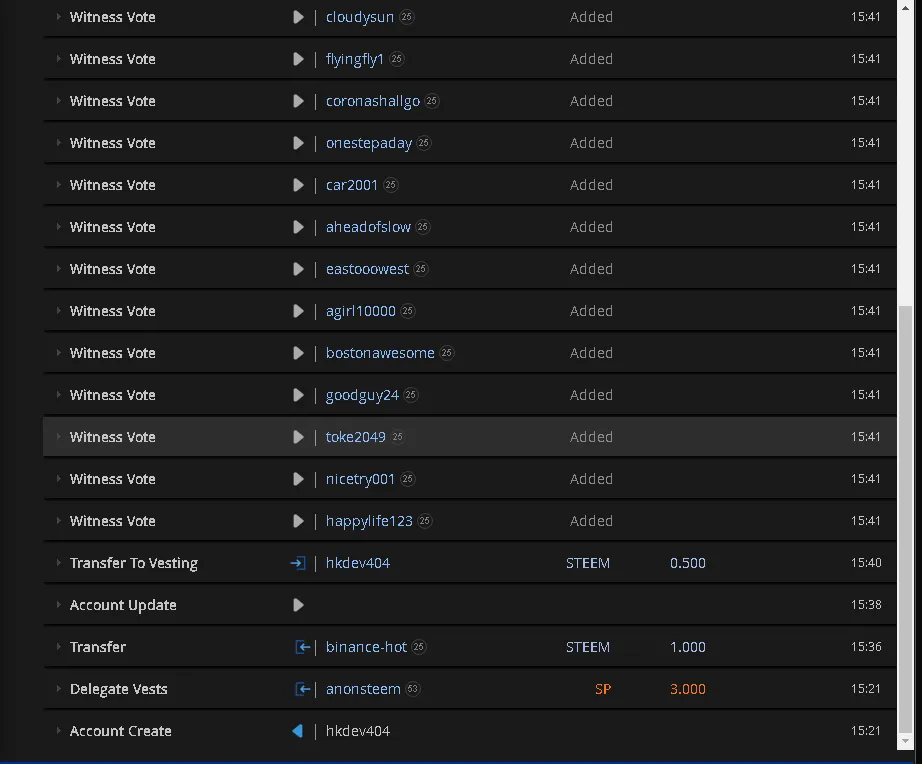Click the scrollbar up arrow
The height and width of the screenshot is (764, 922).
point(905,7)
